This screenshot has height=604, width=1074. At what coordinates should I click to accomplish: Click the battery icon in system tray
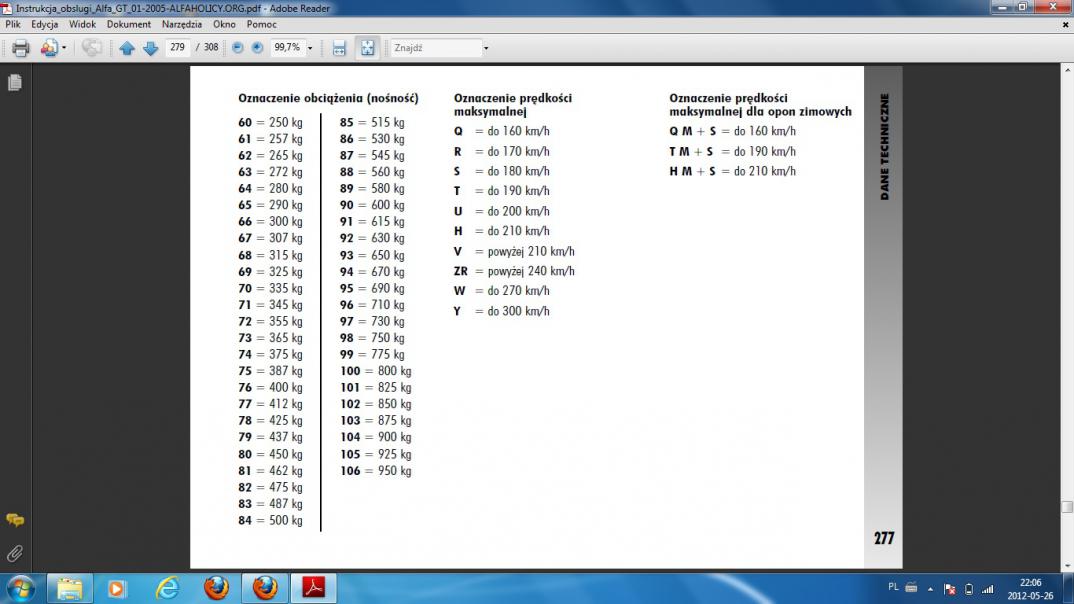pyautogui.click(x=969, y=588)
